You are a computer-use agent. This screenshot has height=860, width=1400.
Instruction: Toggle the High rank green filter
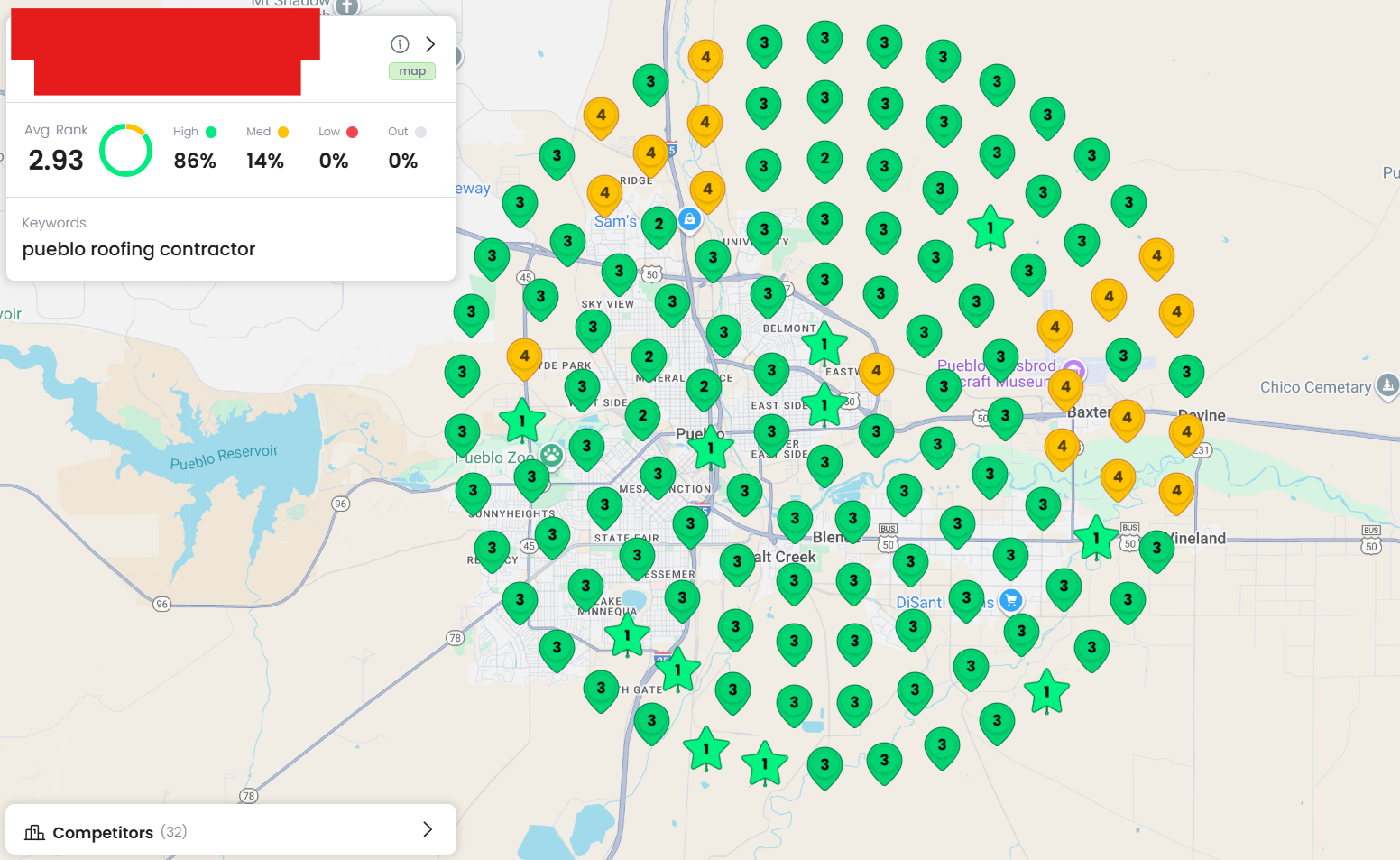[211, 132]
